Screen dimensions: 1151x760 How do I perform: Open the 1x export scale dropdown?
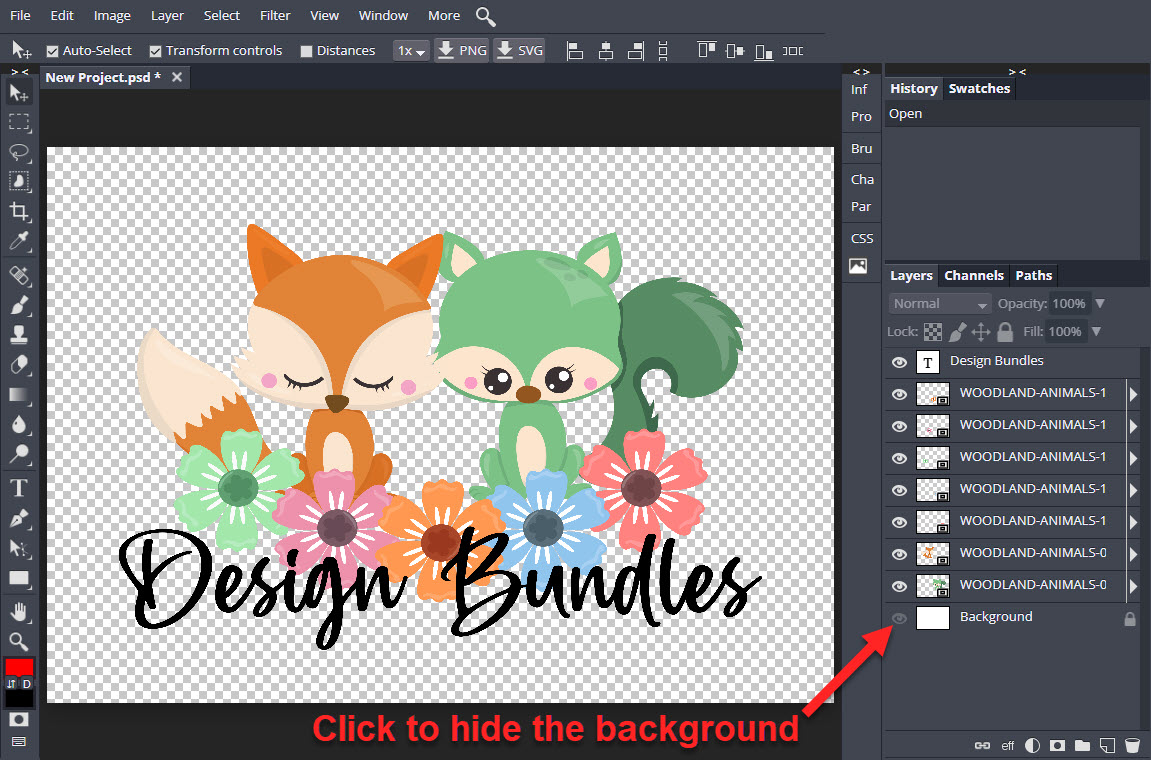tap(411, 51)
